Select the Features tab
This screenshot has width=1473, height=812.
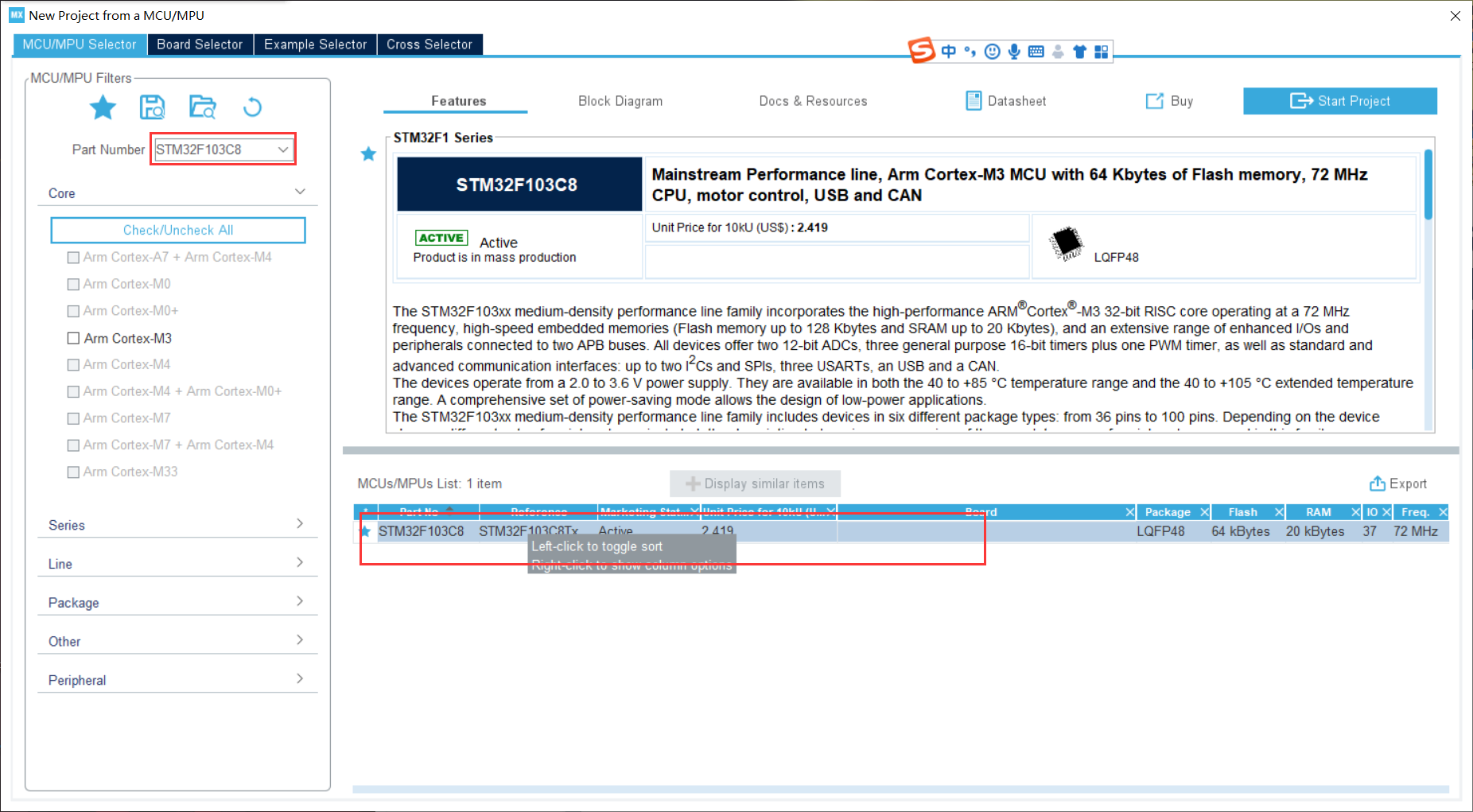(x=458, y=101)
